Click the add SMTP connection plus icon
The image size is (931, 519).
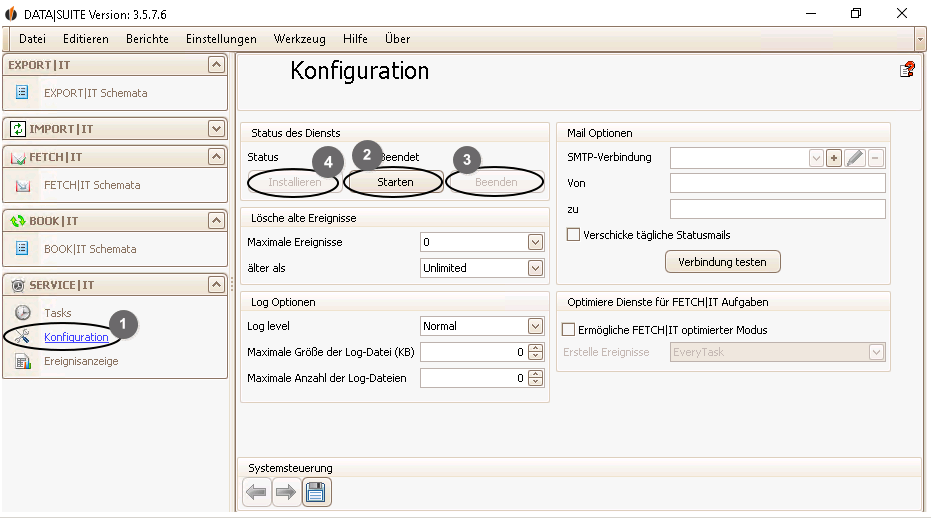coord(834,158)
